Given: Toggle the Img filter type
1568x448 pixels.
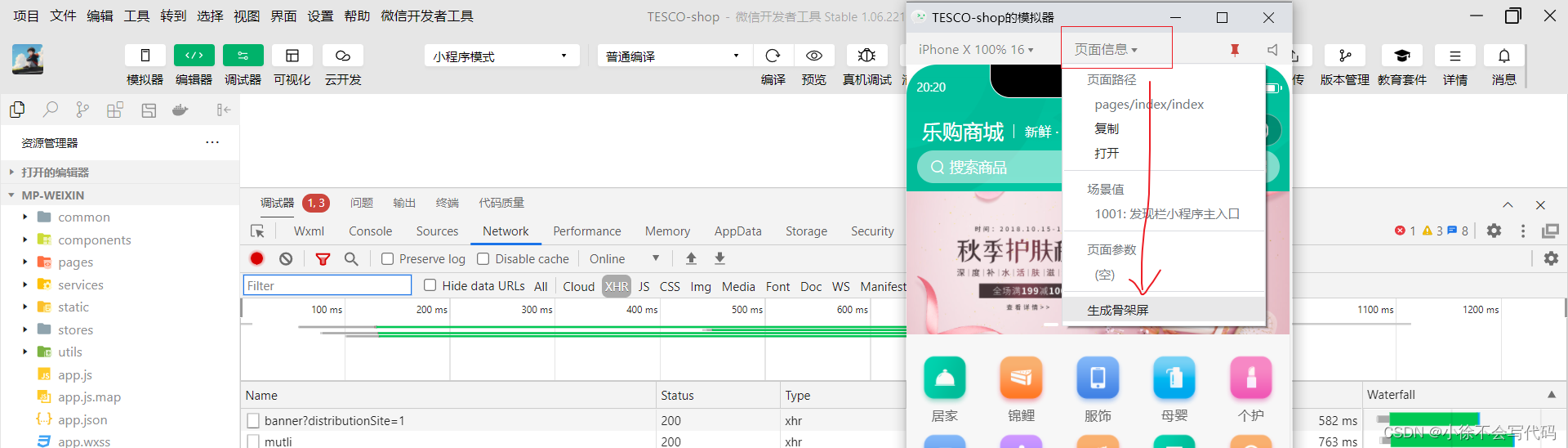Looking at the screenshot, I should point(701,286).
